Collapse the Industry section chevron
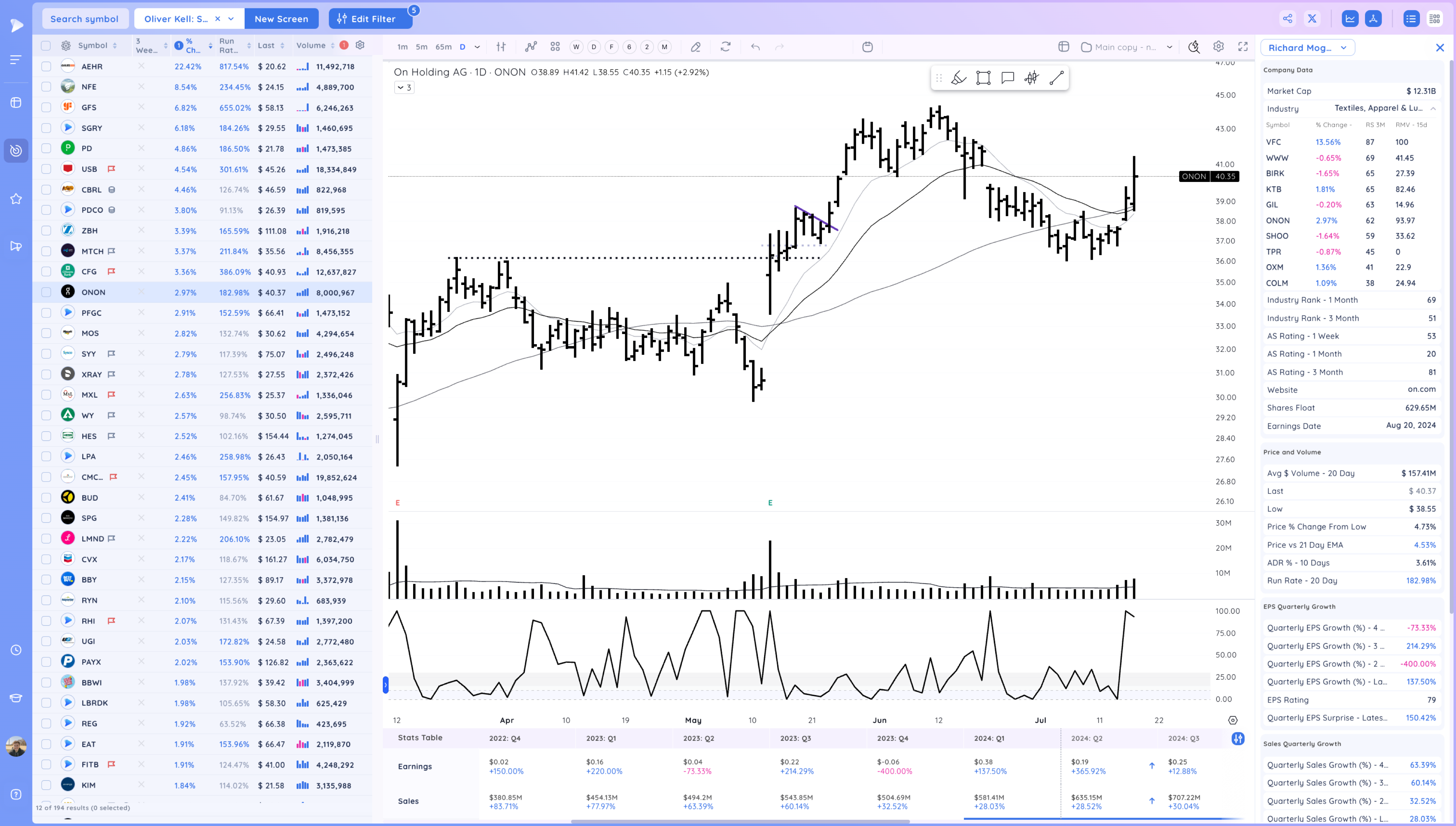 point(1433,108)
